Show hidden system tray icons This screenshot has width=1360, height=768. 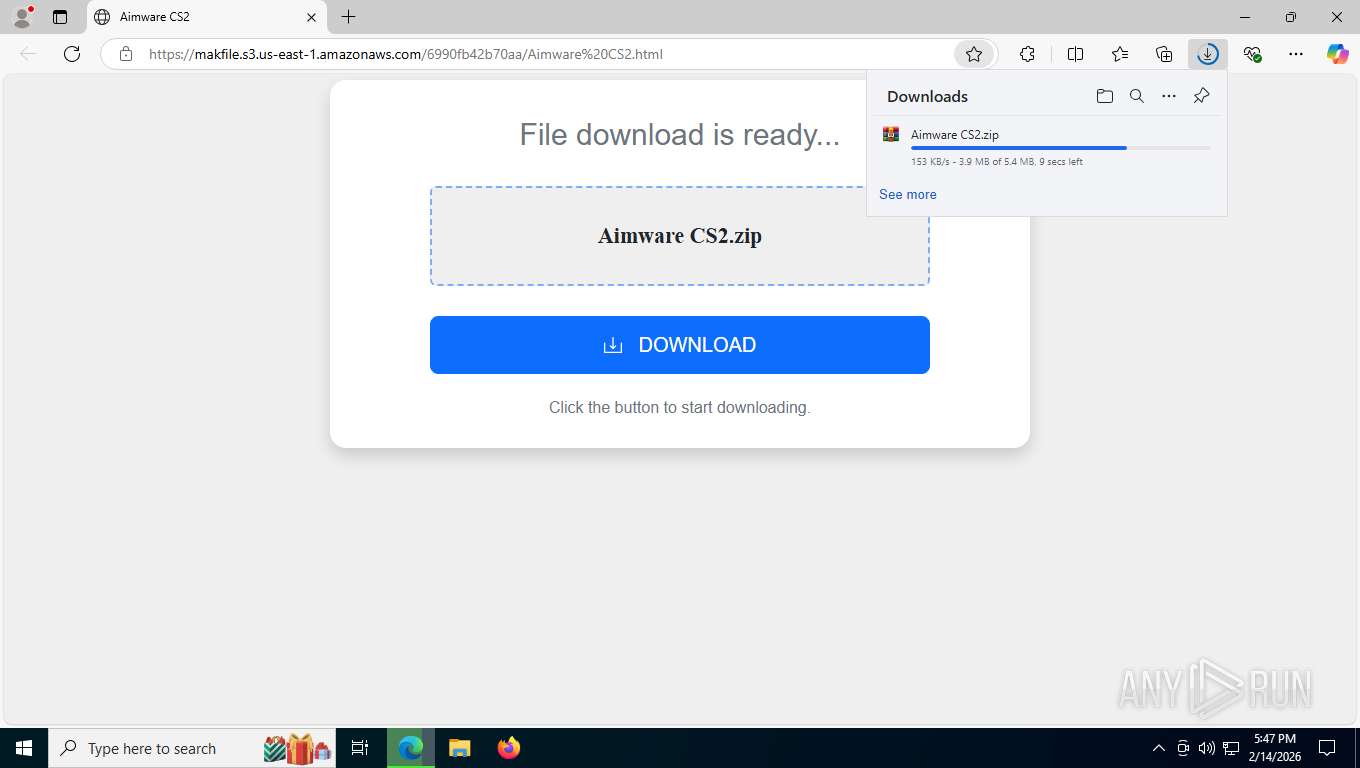1159,748
